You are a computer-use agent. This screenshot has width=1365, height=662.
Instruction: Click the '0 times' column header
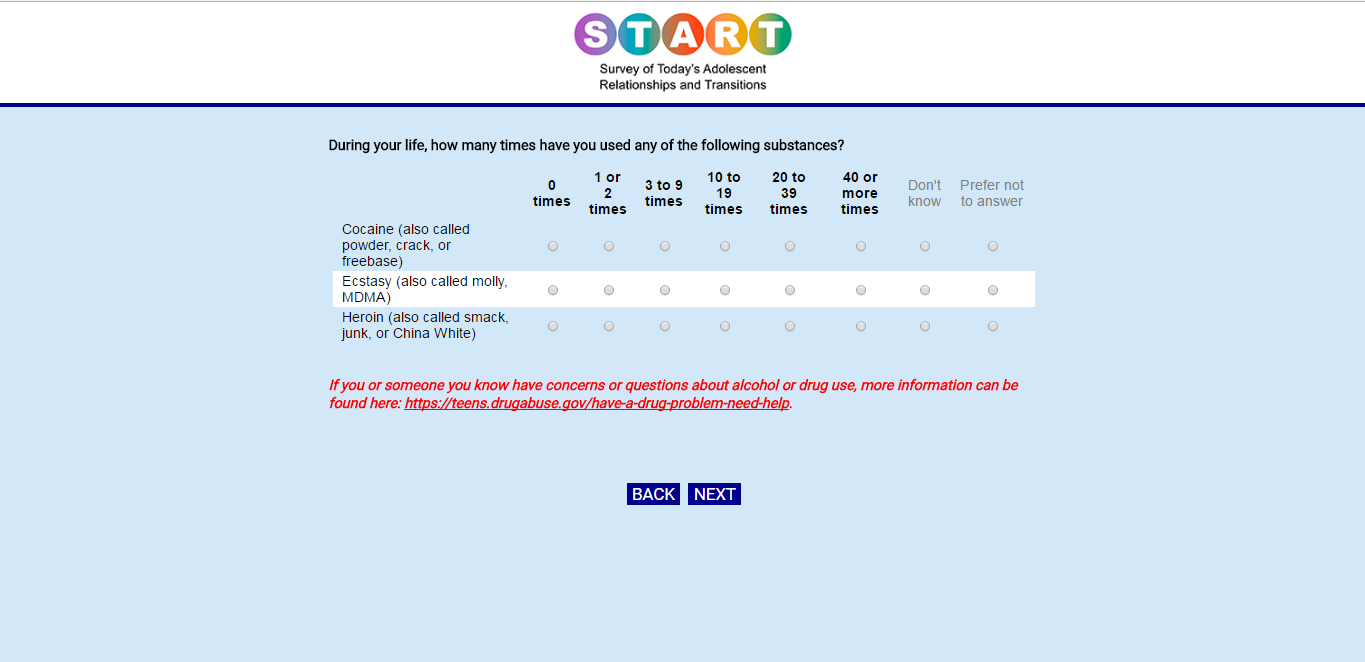tap(552, 193)
